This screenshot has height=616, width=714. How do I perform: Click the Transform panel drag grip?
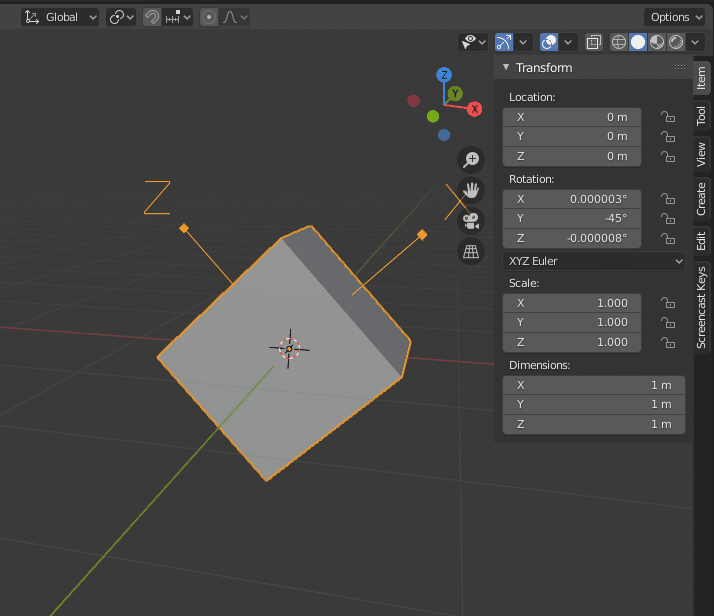680,67
